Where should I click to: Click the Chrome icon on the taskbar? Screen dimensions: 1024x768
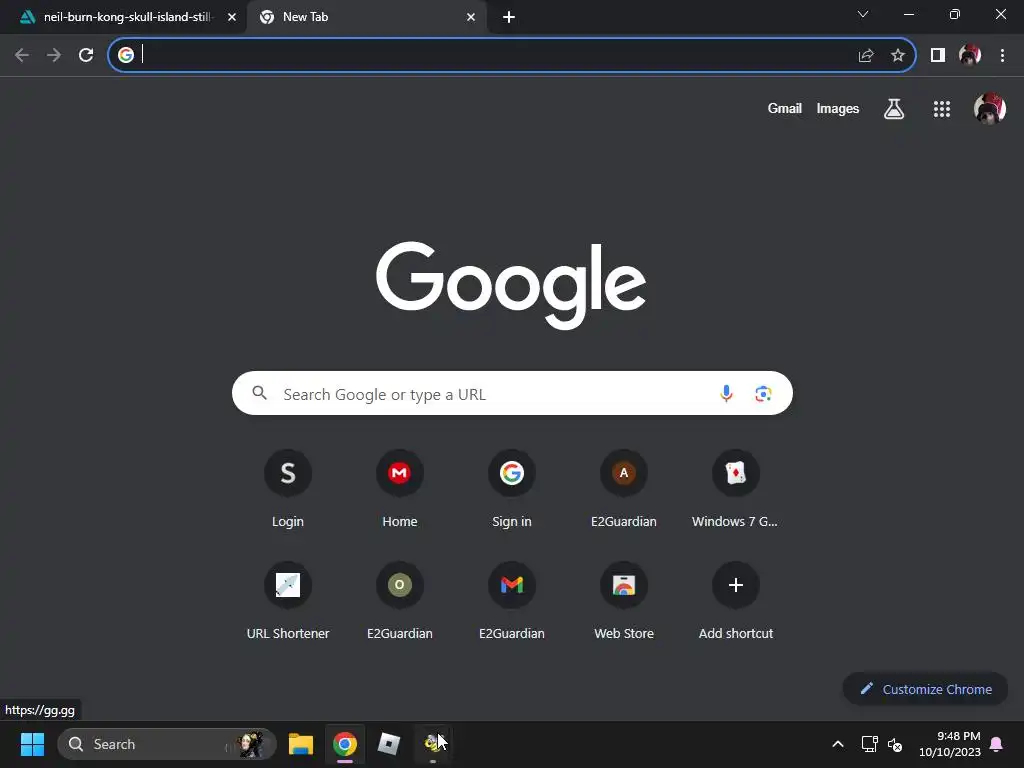pyautogui.click(x=345, y=744)
